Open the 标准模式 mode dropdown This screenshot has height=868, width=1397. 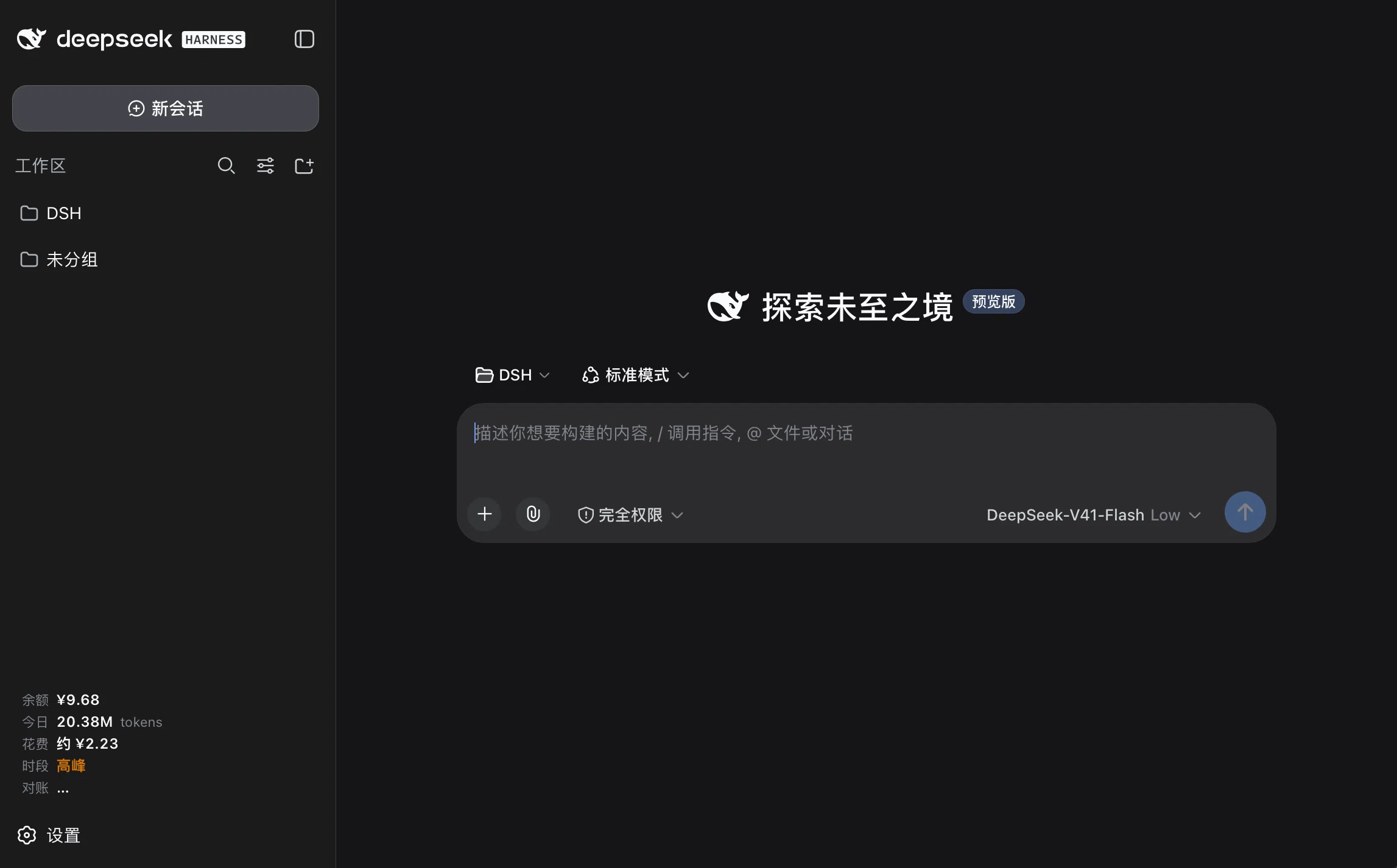[x=636, y=375]
